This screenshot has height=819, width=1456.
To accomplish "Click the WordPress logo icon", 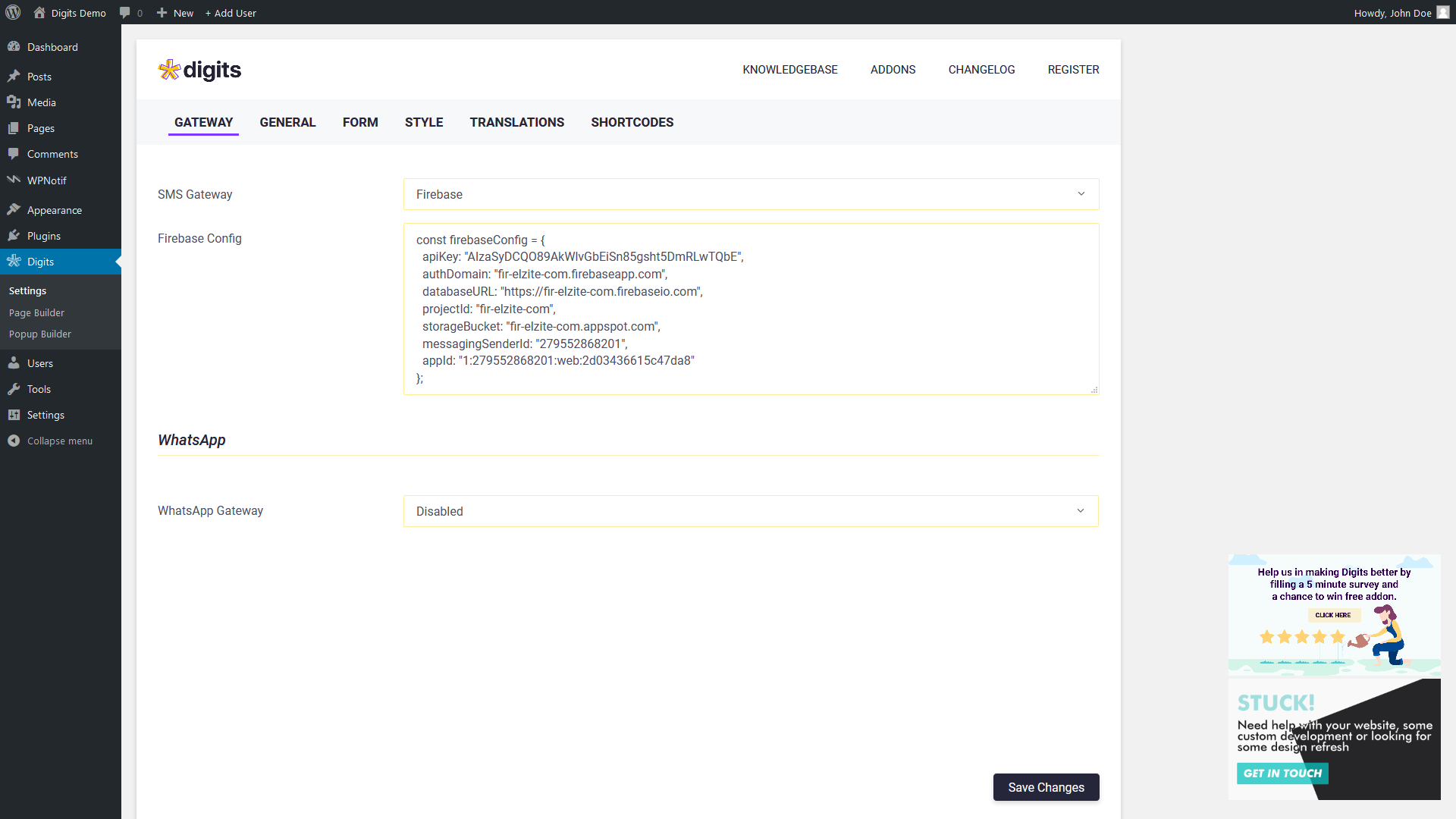I will [13, 12].
